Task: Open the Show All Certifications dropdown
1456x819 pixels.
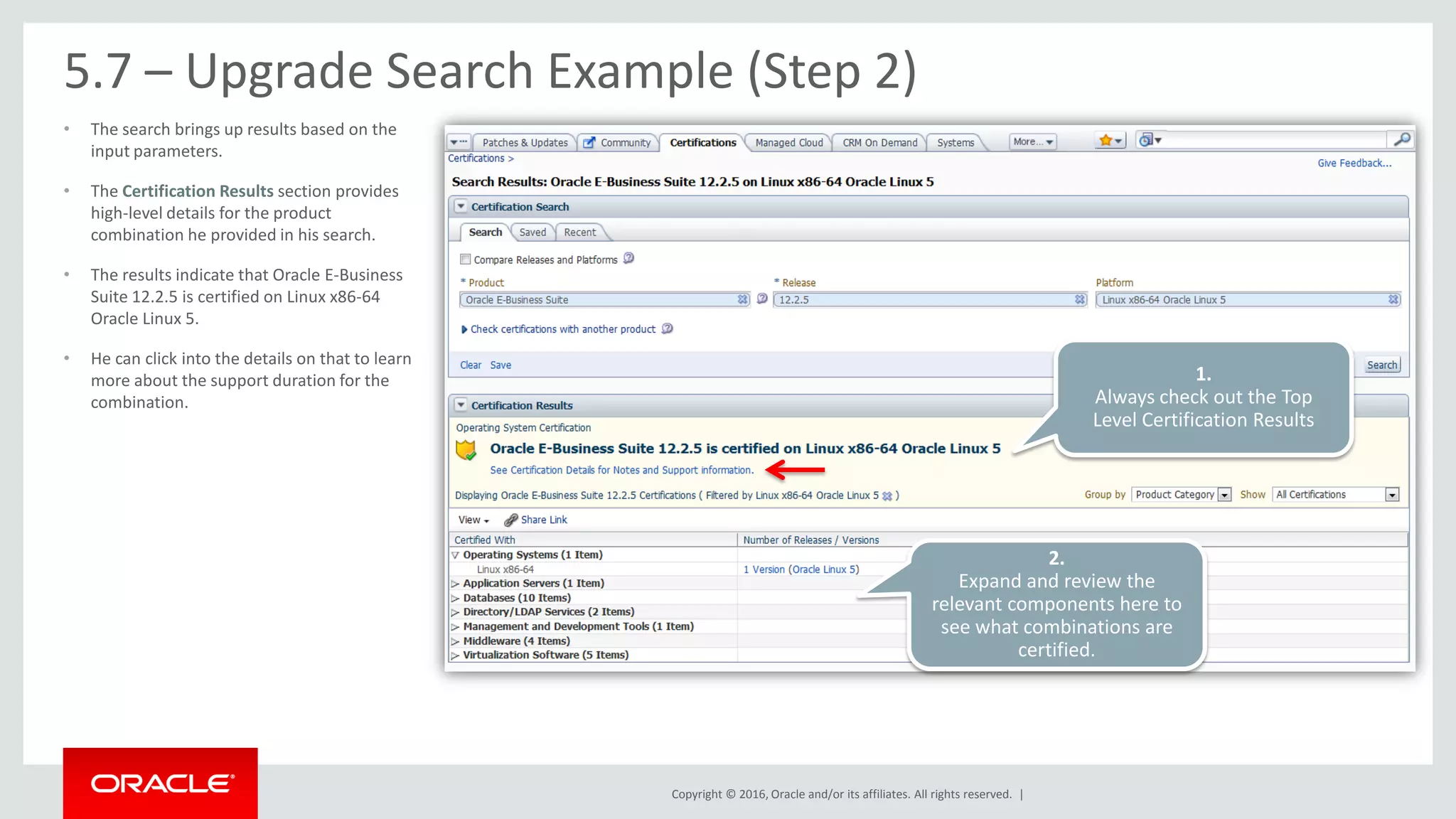Action: 1336,495
